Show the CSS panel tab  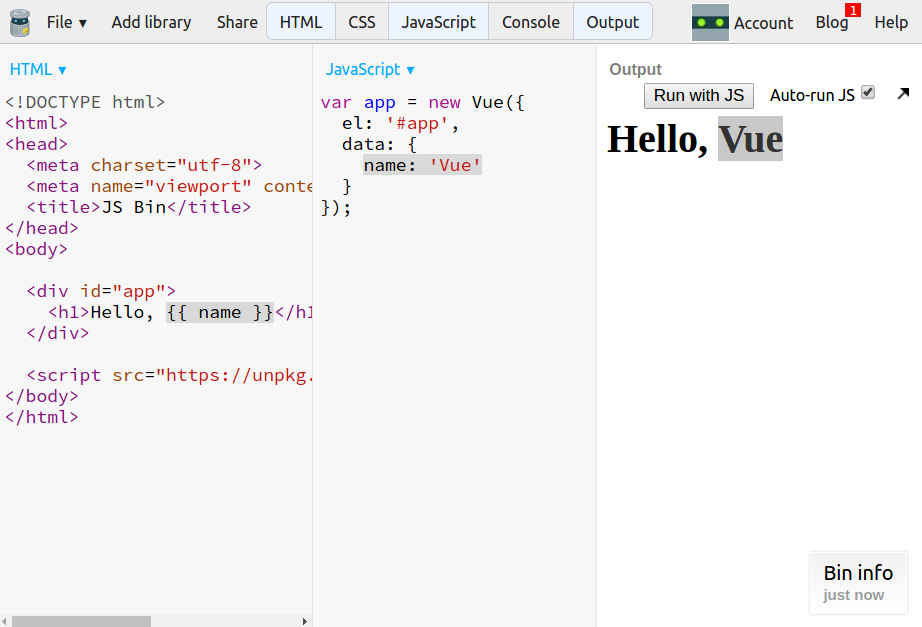pyautogui.click(x=361, y=22)
